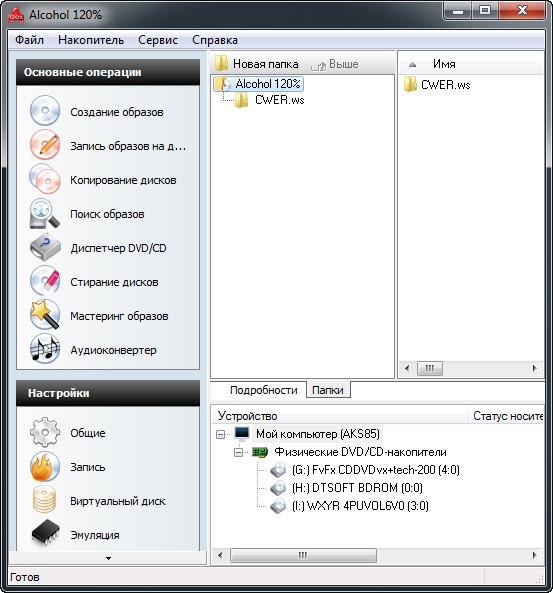Select (G:) FvFx CDDVDvx+tech-200 (4:0) row
The image size is (553, 593).
tap(376, 470)
